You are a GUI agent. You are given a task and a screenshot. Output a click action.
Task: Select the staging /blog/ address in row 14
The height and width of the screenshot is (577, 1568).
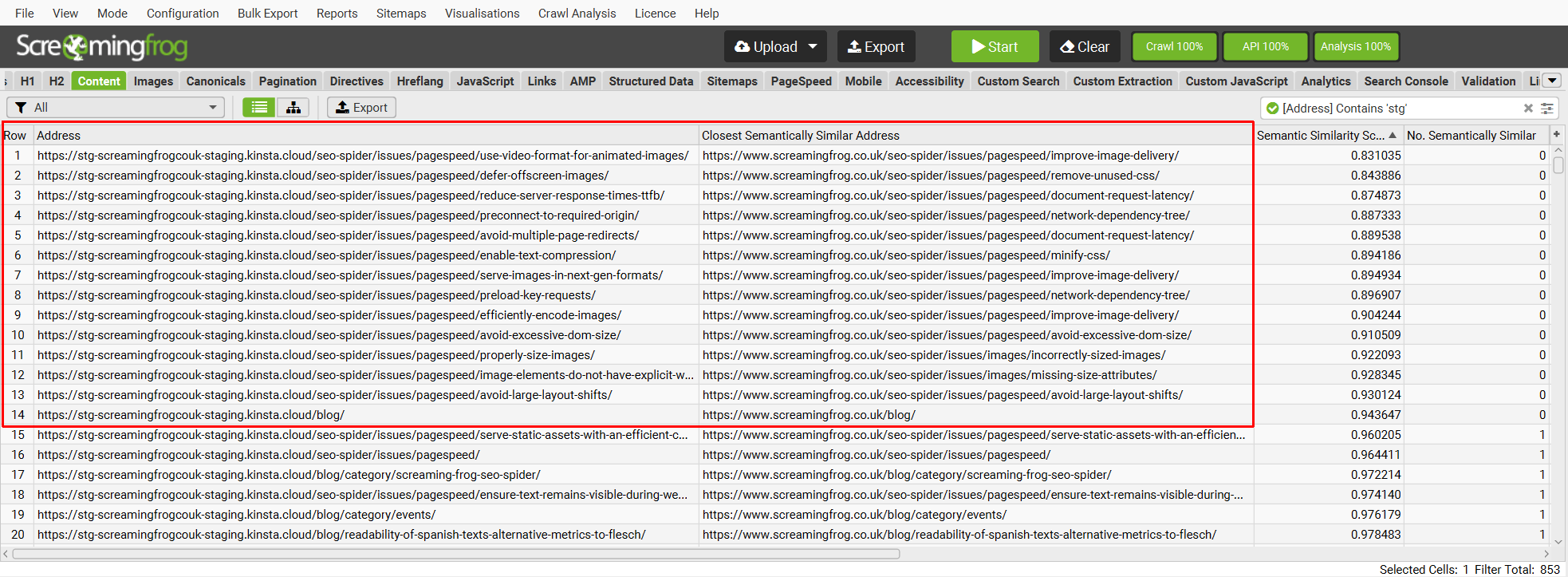click(x=366, y=415)
